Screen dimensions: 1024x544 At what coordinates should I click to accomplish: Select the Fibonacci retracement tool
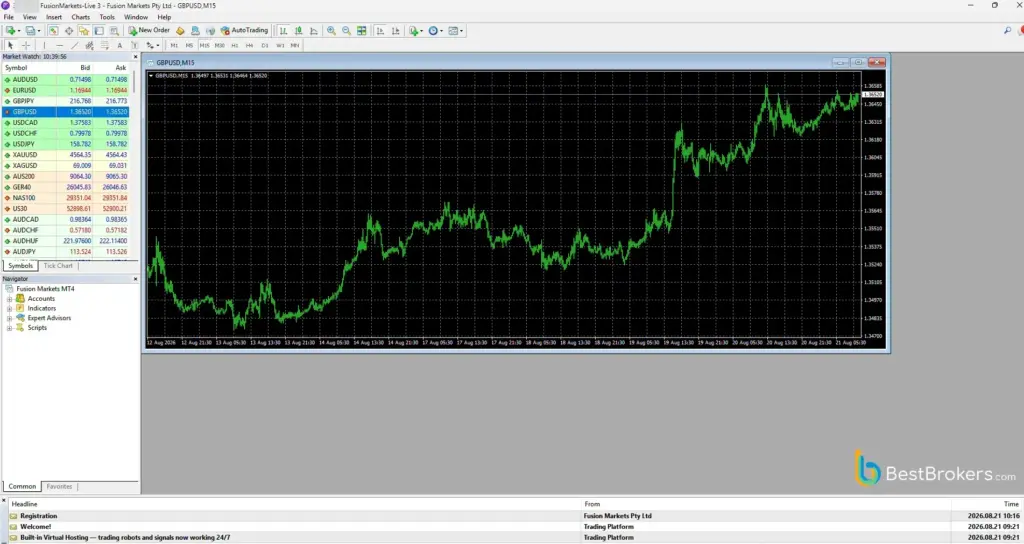coord(104,45)
